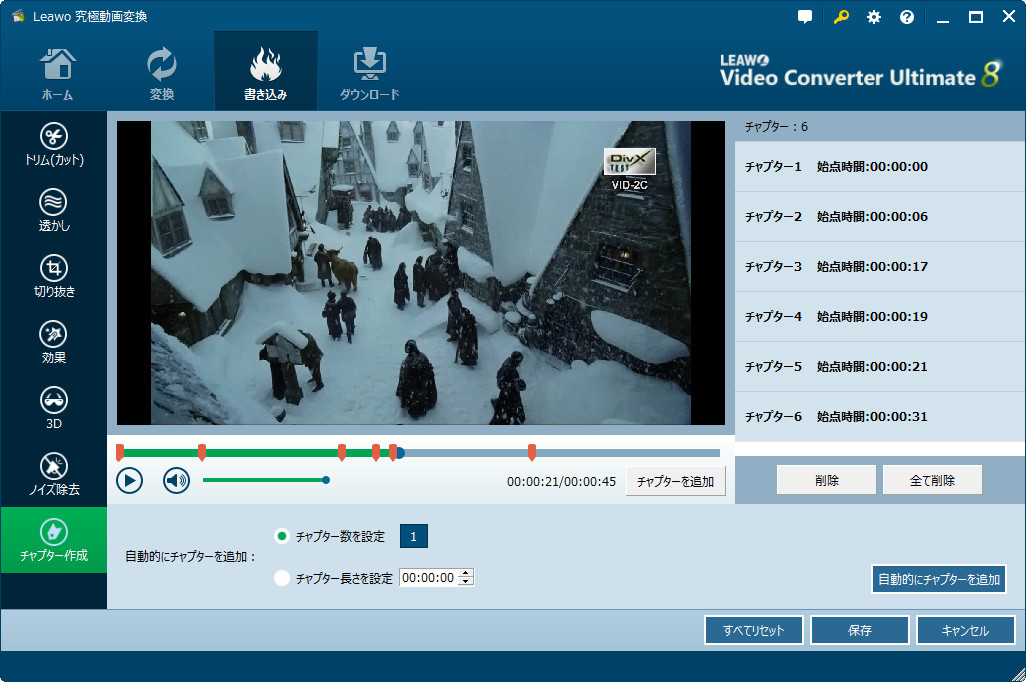Click the chapter length time field 00:00:00
Screen dimensions: 1026x682
pos(429,578)
